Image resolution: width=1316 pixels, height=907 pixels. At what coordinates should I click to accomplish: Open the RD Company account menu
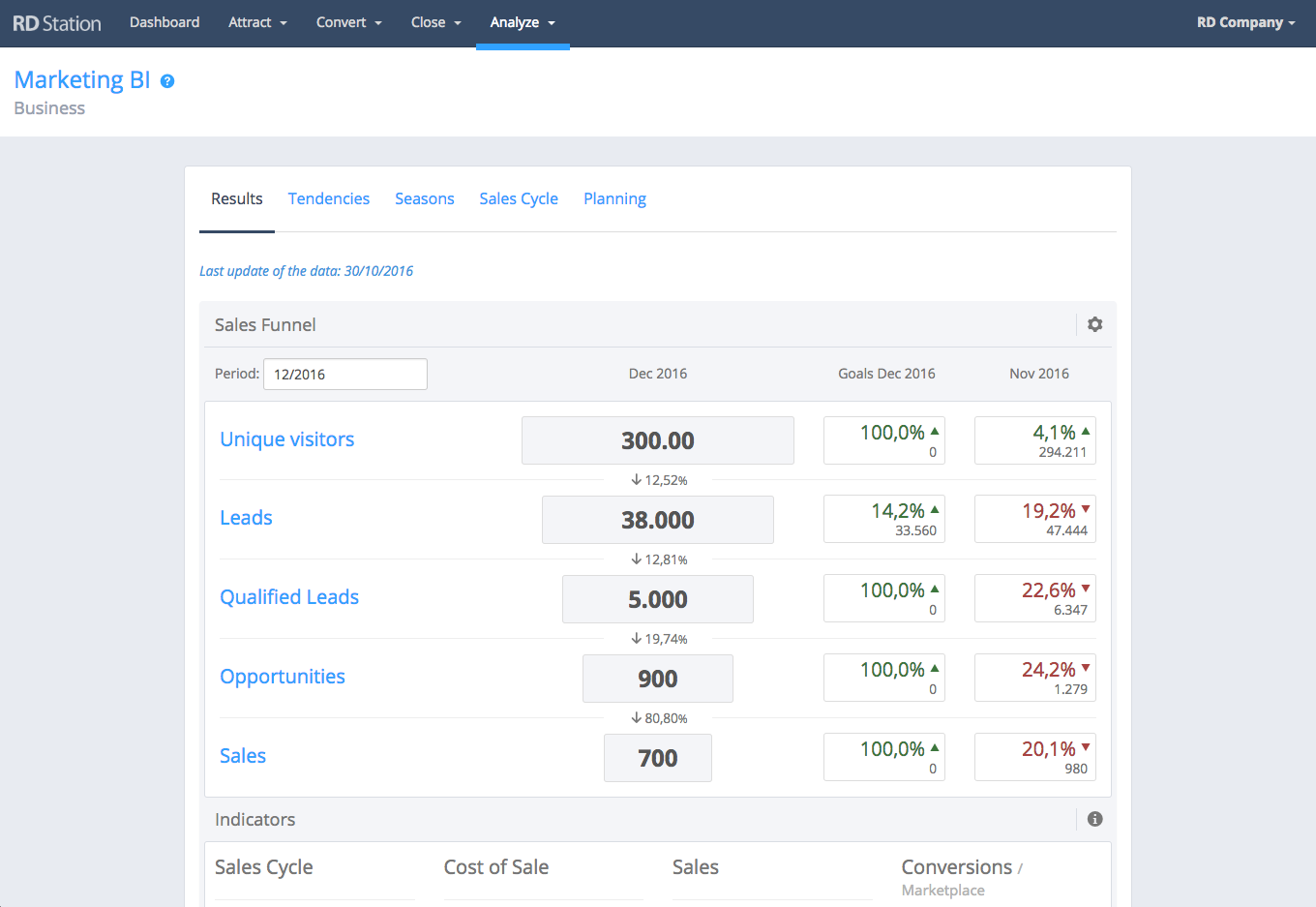(1245, 23)
